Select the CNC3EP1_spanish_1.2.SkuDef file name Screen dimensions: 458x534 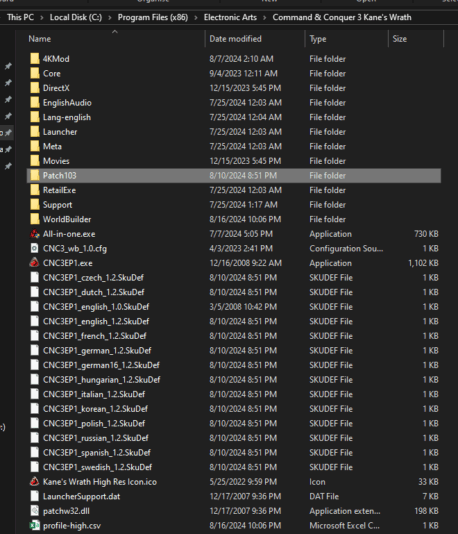tap(97, 453)
